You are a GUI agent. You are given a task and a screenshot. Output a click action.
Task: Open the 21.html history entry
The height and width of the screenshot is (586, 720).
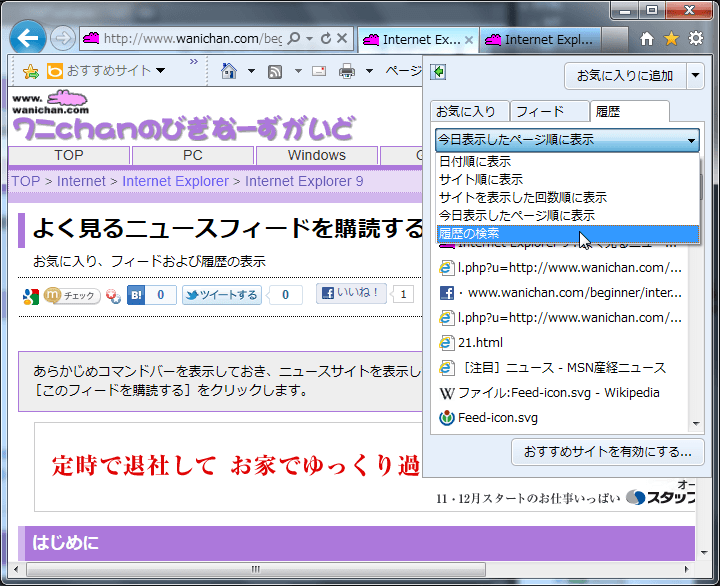471,343
